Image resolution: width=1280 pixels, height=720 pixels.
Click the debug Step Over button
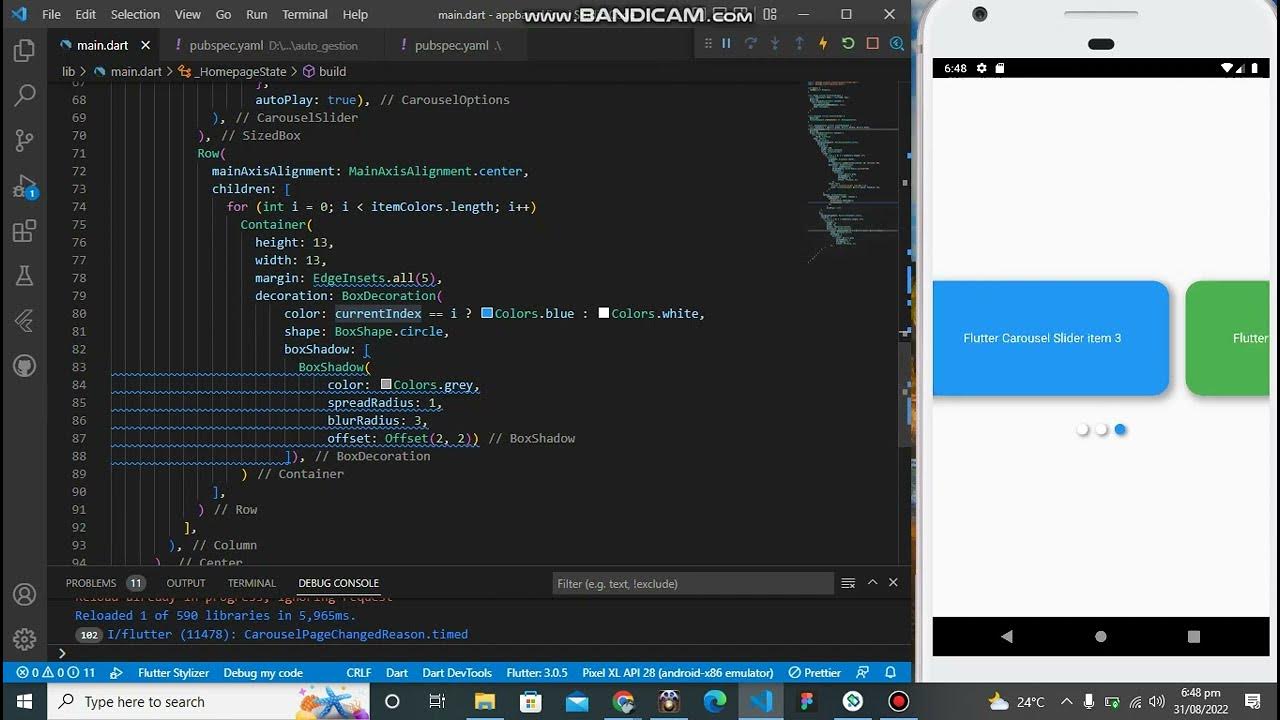[750, 44]
